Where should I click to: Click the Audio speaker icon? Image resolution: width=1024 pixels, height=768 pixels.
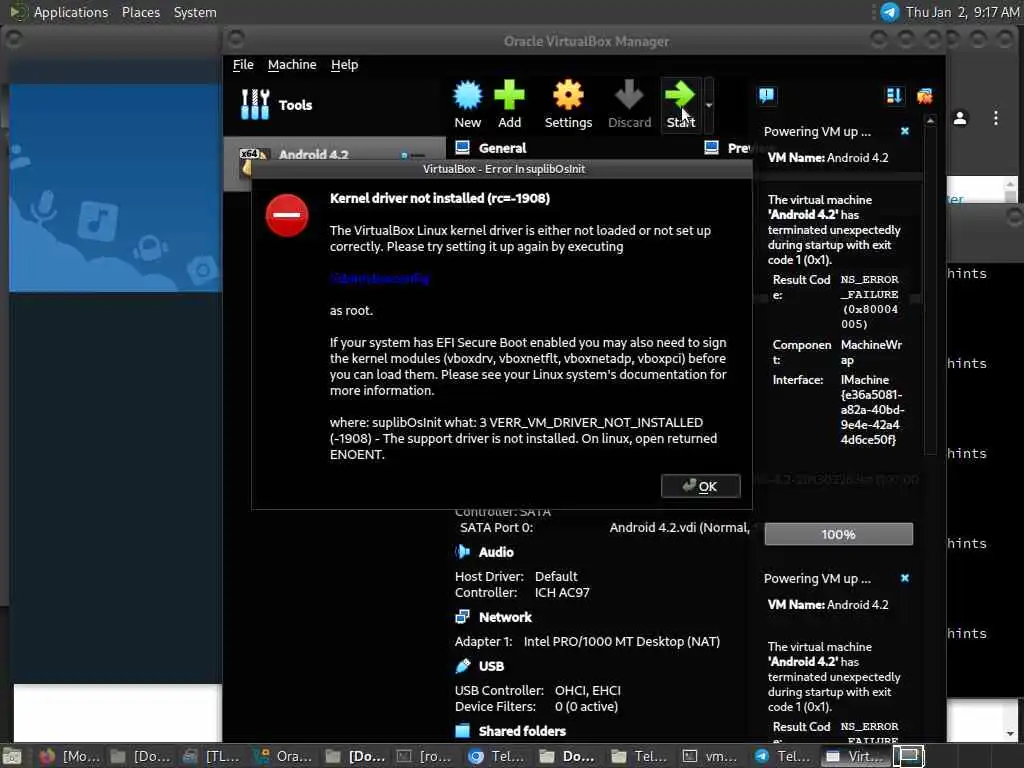point(462,552)
